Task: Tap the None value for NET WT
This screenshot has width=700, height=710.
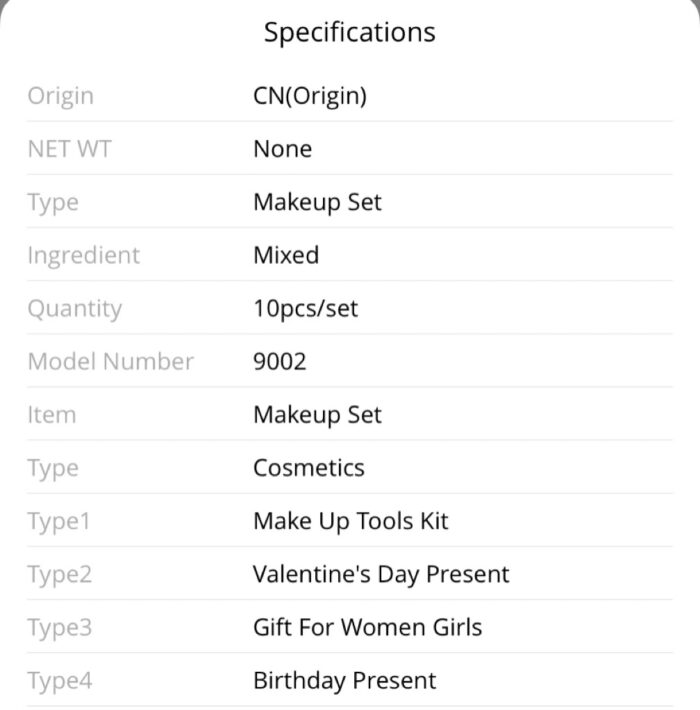Action: [x=283, y=149]
